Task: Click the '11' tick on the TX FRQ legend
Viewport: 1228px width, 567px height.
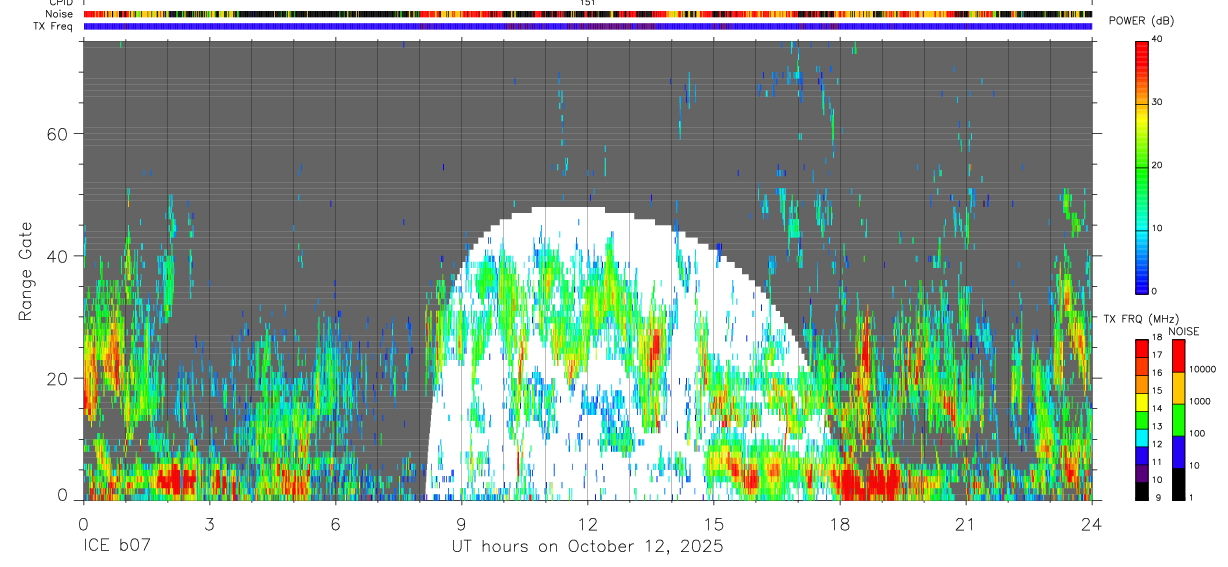Action: [x=1157, y=462]
